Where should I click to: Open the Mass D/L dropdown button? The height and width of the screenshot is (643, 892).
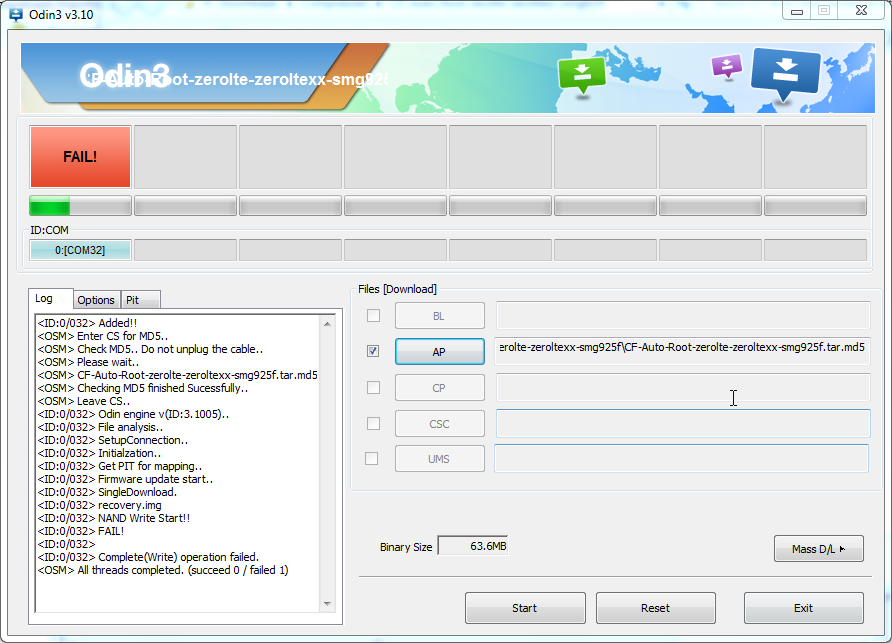819,549
